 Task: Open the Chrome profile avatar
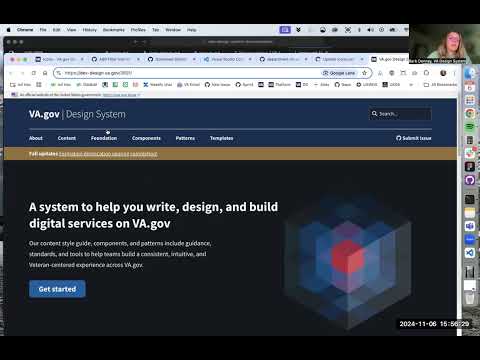[x=443, y=73]
